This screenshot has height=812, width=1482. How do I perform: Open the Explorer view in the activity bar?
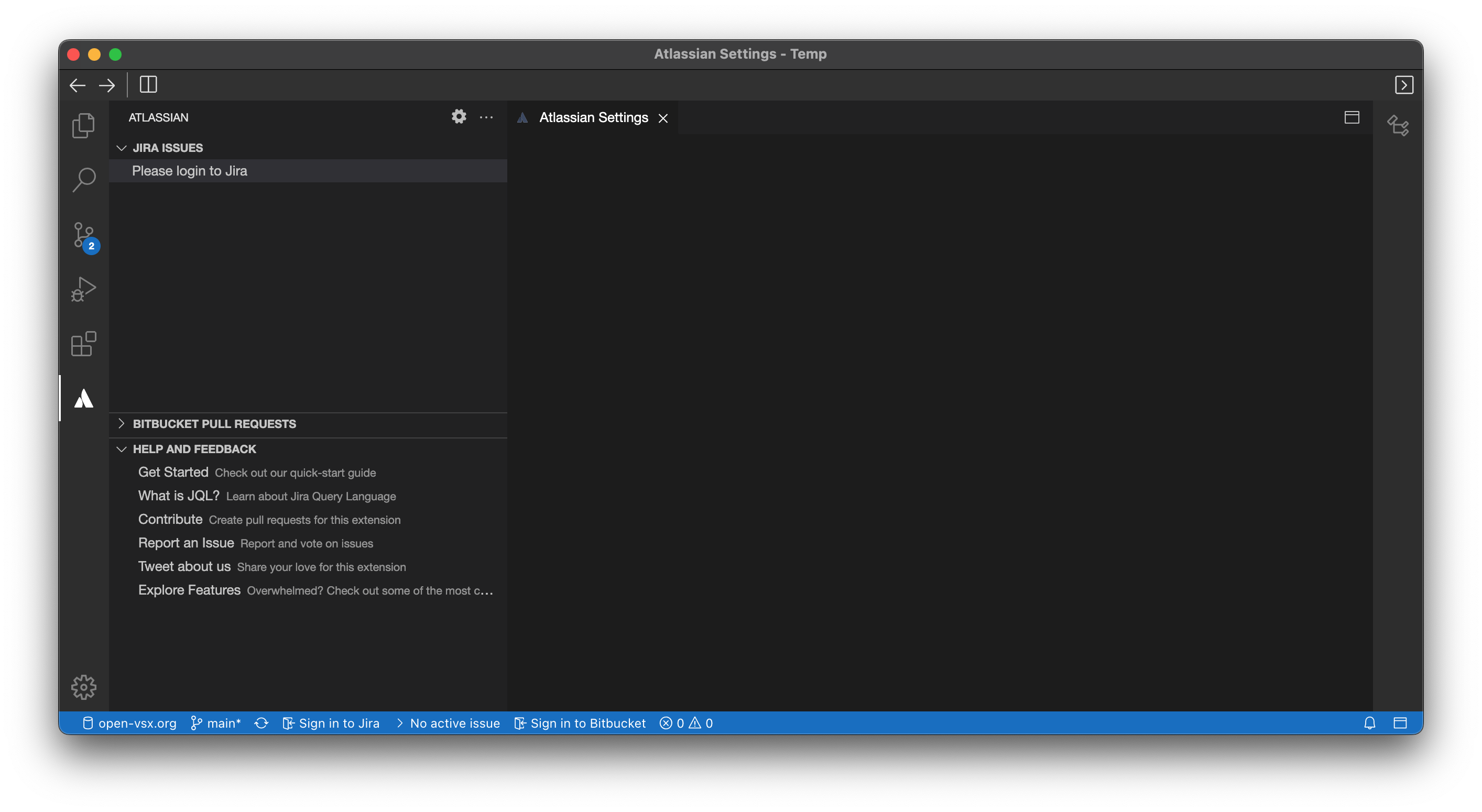click(83, 125)
